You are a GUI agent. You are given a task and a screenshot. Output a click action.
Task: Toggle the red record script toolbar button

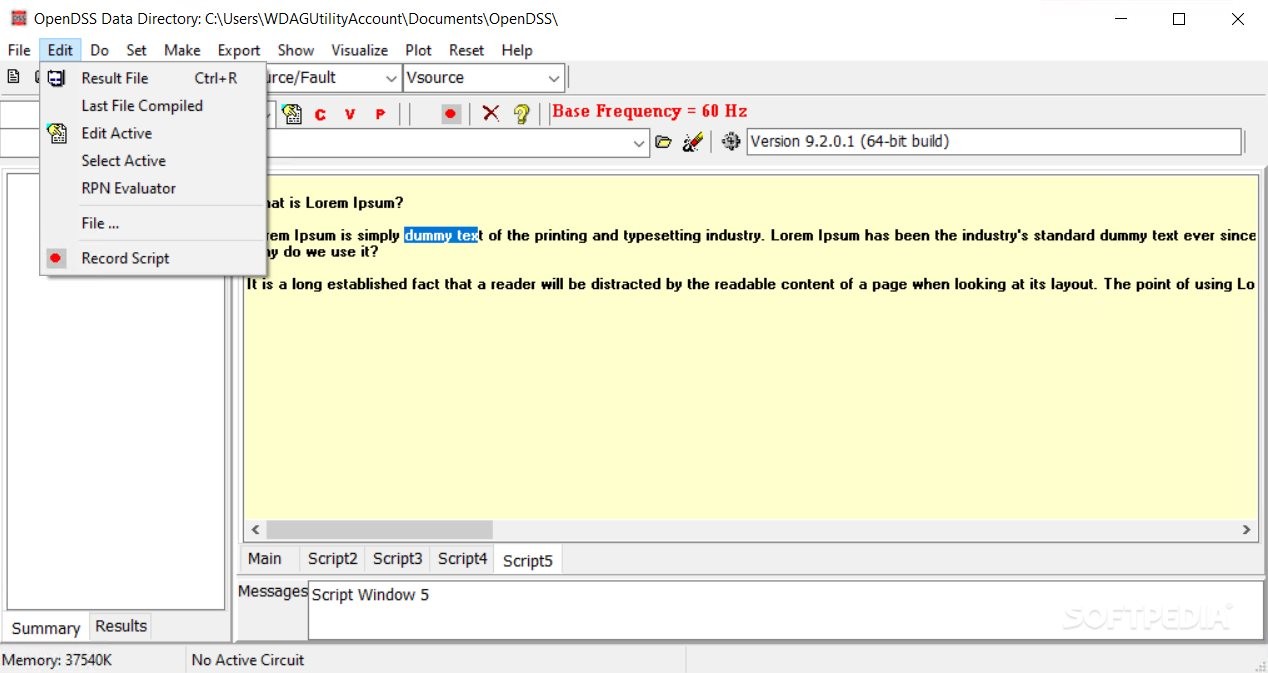[x=451, y=114]
